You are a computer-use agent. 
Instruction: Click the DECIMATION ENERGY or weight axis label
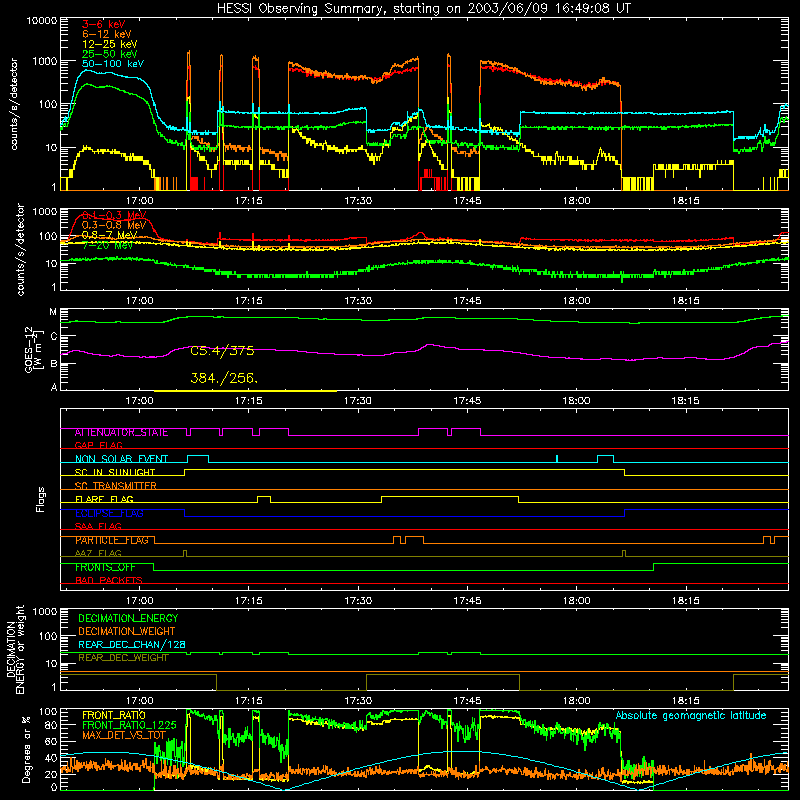coord(15,649)
